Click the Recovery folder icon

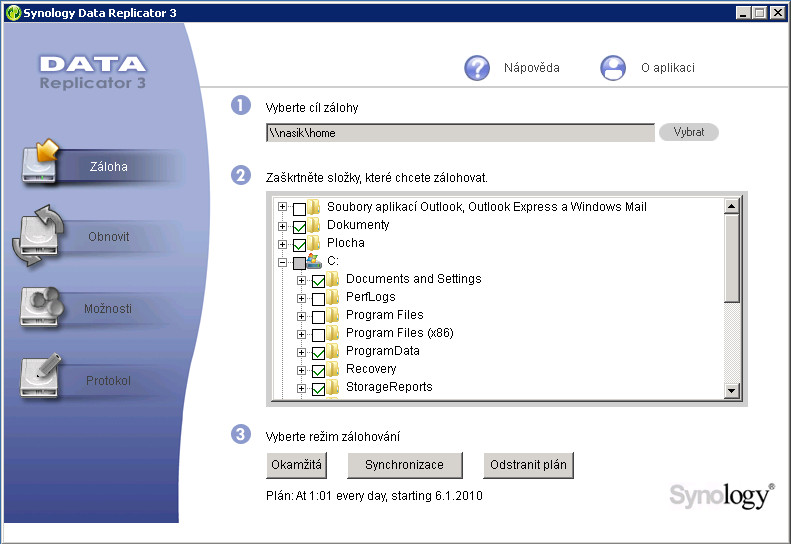pos(332,369)
